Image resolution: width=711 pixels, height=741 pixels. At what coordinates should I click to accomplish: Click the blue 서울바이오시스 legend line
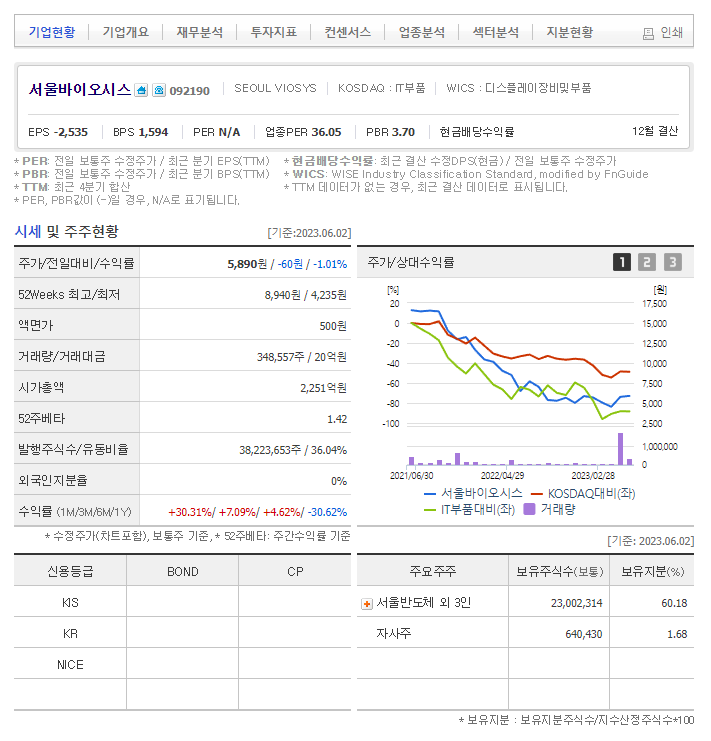430,494
